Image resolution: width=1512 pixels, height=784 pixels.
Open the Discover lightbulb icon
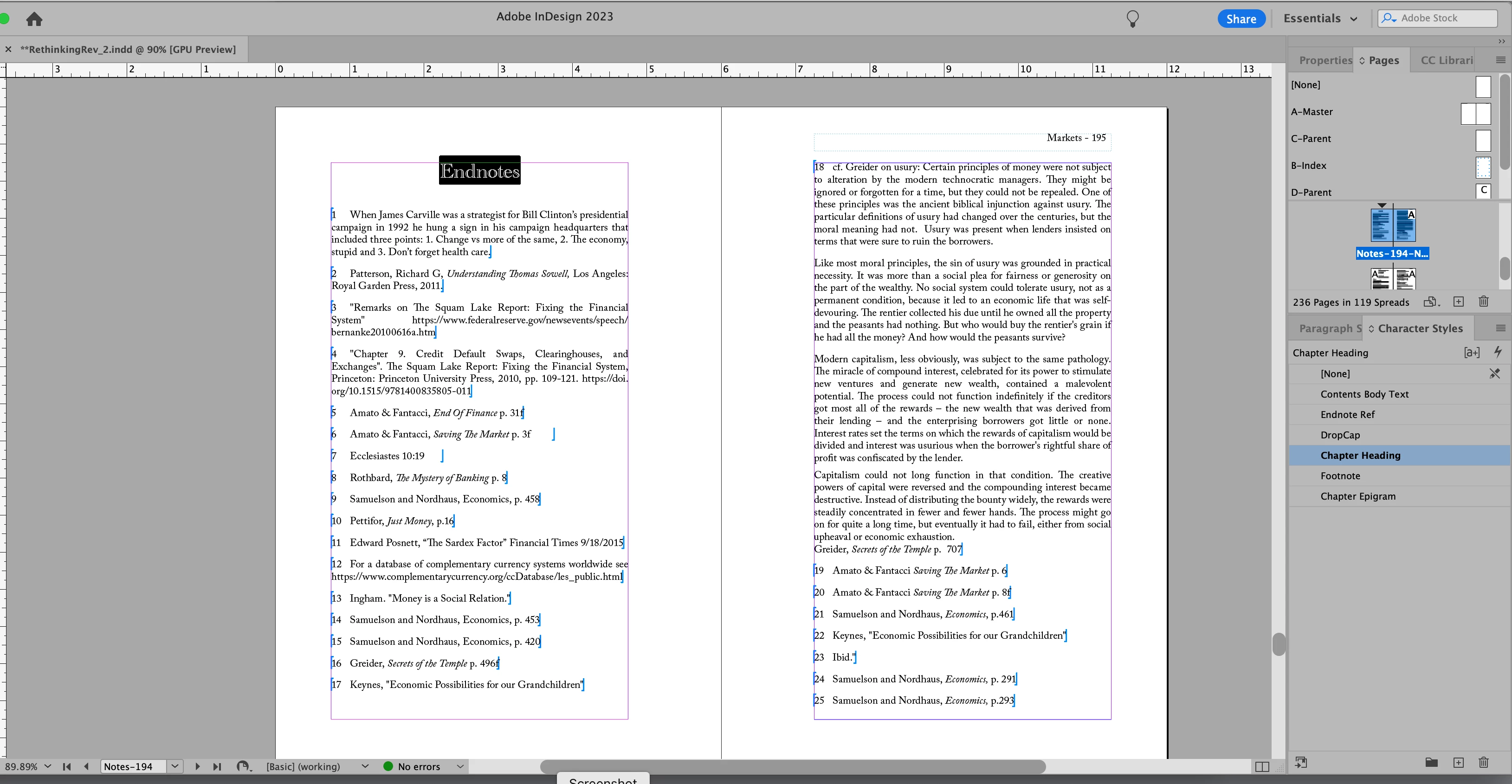[1132, 19]
